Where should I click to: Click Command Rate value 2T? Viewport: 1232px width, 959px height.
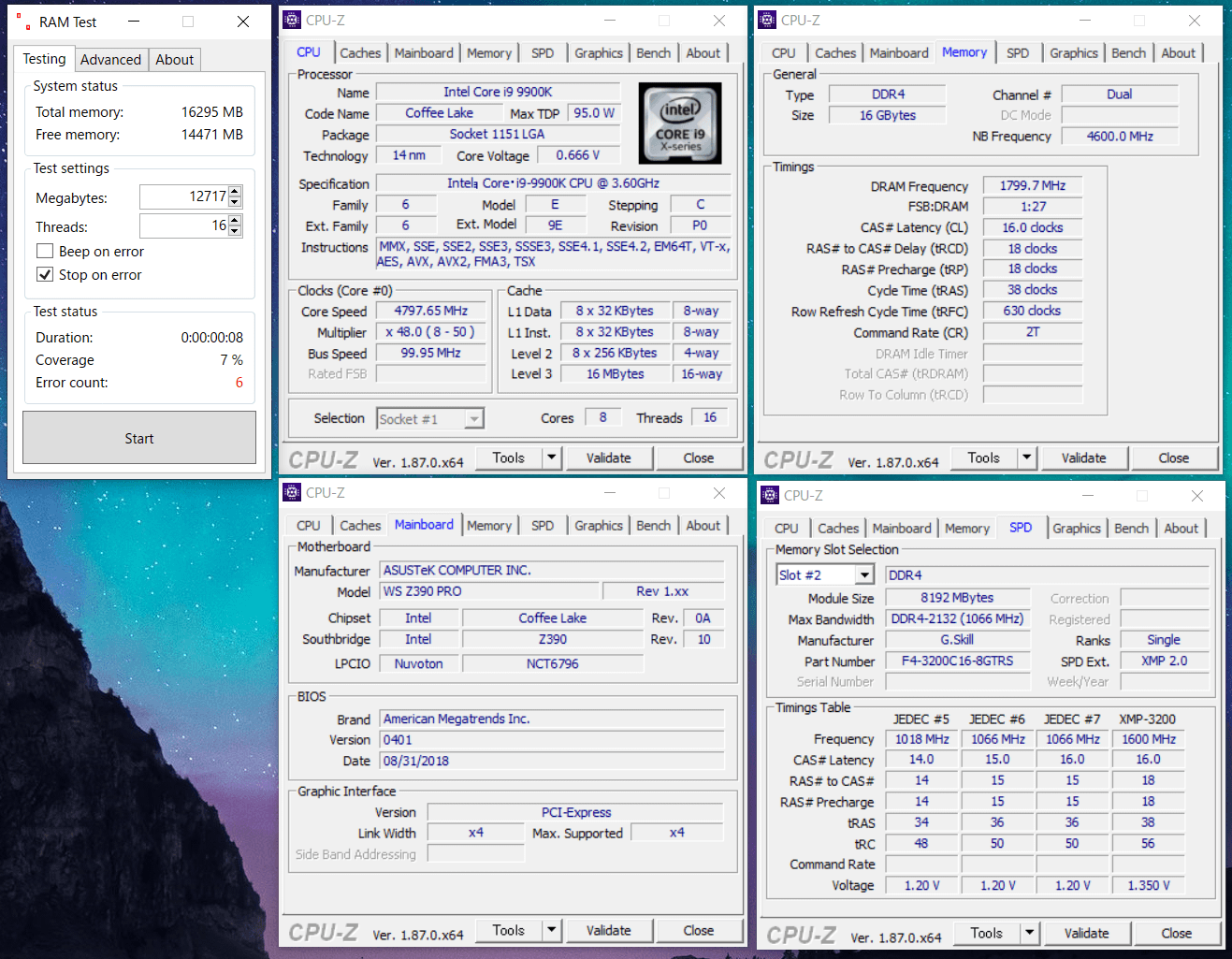point(1033,332)
